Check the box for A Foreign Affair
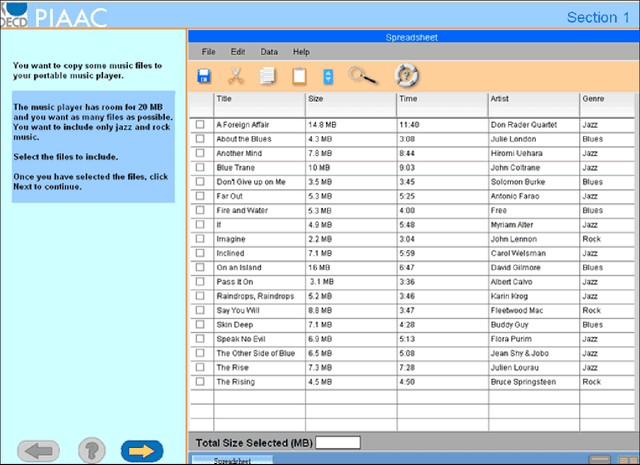 click(x=200, y=124)
